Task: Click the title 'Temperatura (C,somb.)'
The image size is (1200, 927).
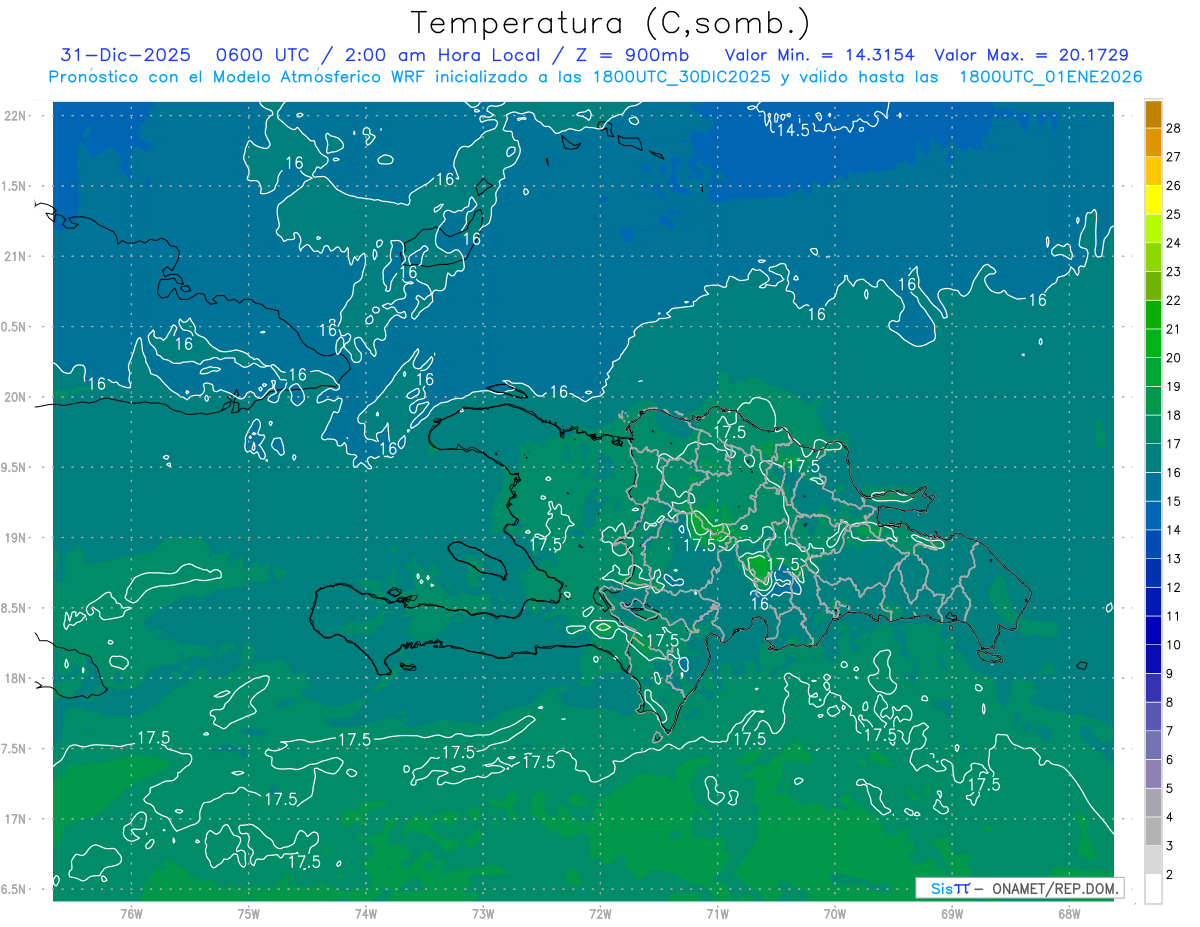Action: (611, 24)
